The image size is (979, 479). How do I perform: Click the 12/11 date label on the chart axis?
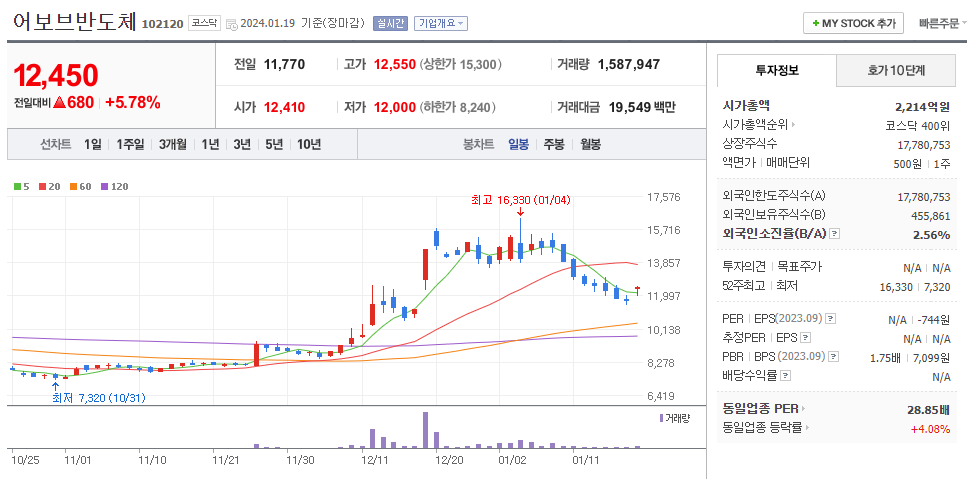[x=375, y=460]
